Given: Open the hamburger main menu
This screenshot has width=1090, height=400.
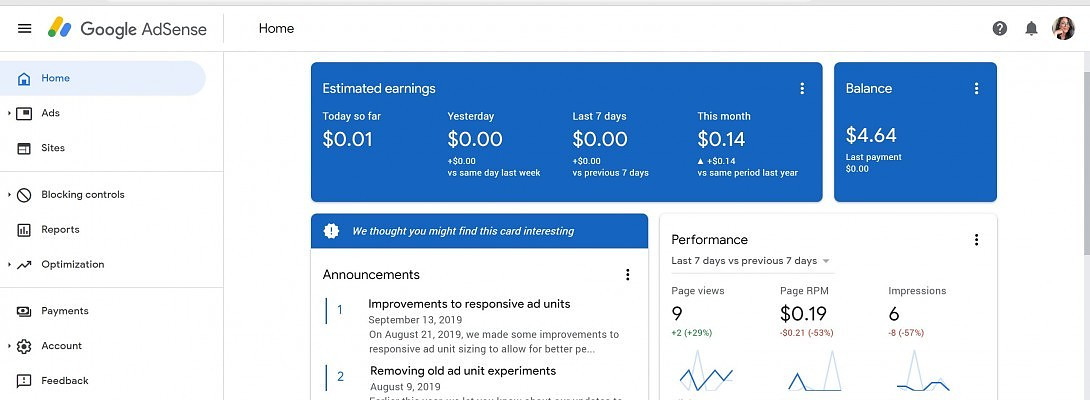Looking at the screenshot, I should point(24,28).
